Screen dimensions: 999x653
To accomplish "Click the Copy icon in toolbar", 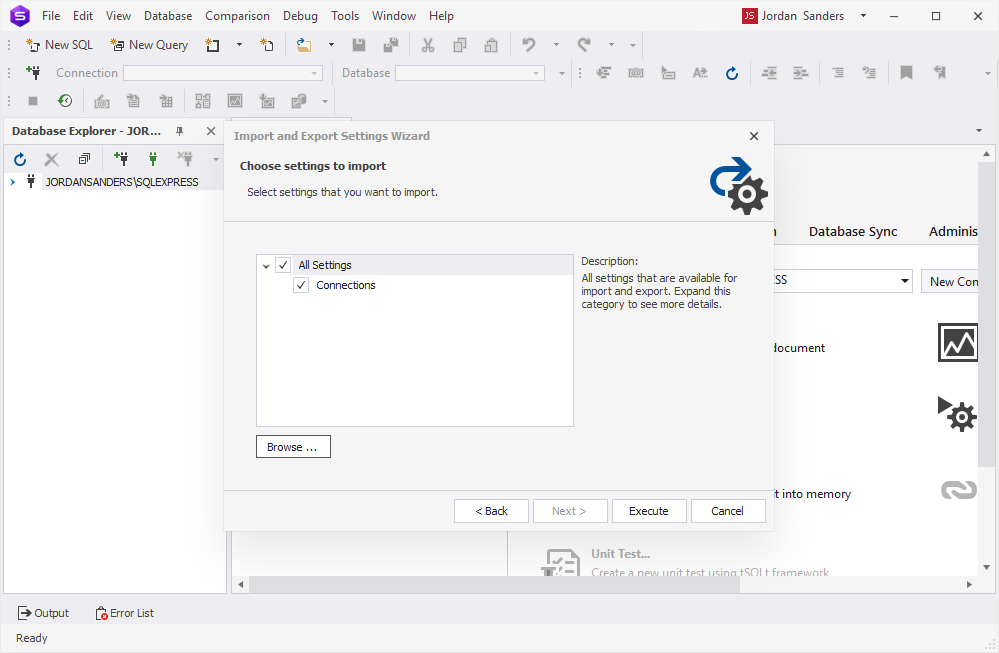I will pyautogui.click(x=459, y=45).
